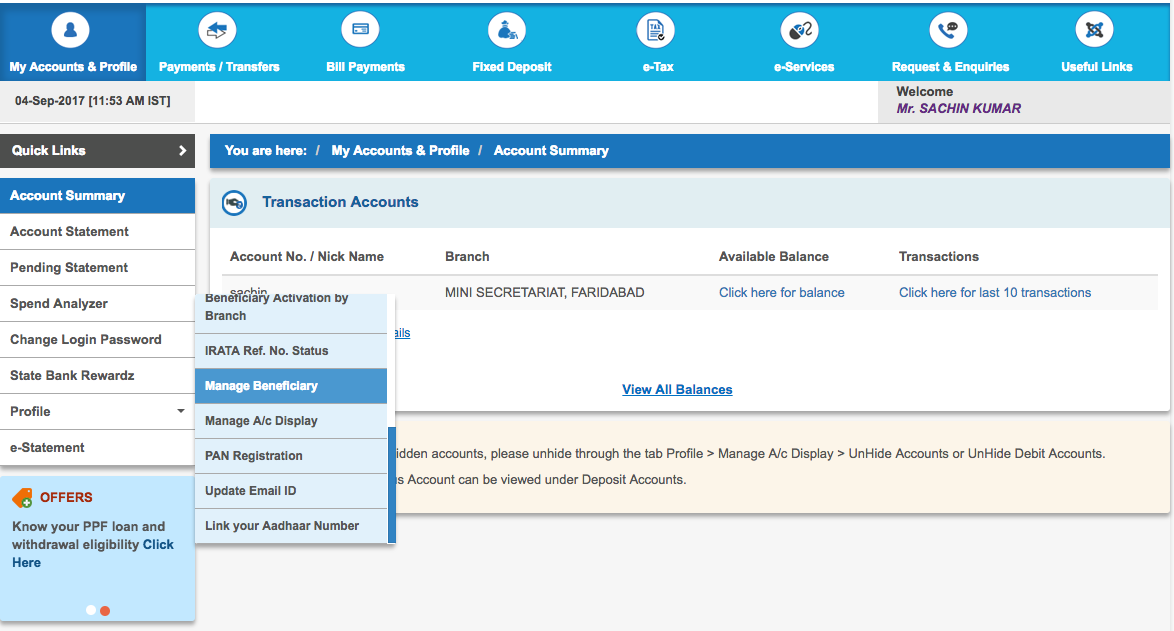The image size is (1174, 631).
Task: Select Beneficiary Activation by Branch
Action: 291,313
